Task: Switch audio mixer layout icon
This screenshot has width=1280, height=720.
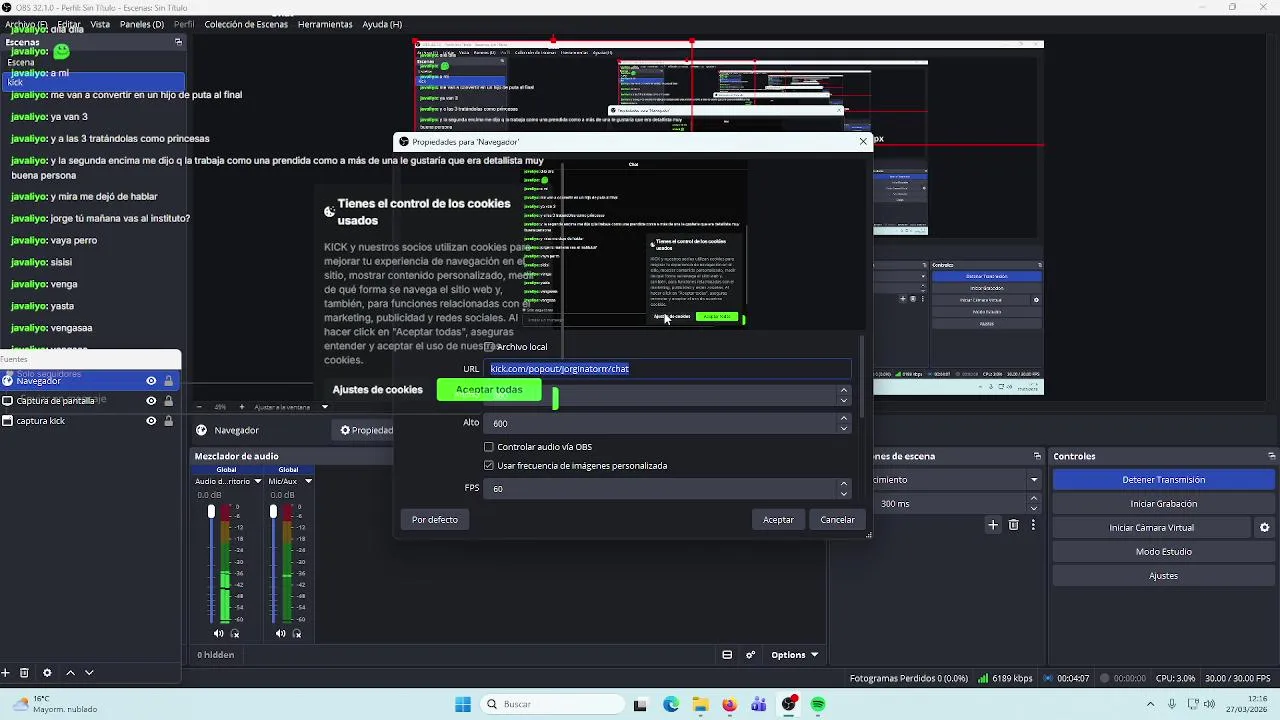Action: coord(727,655)
